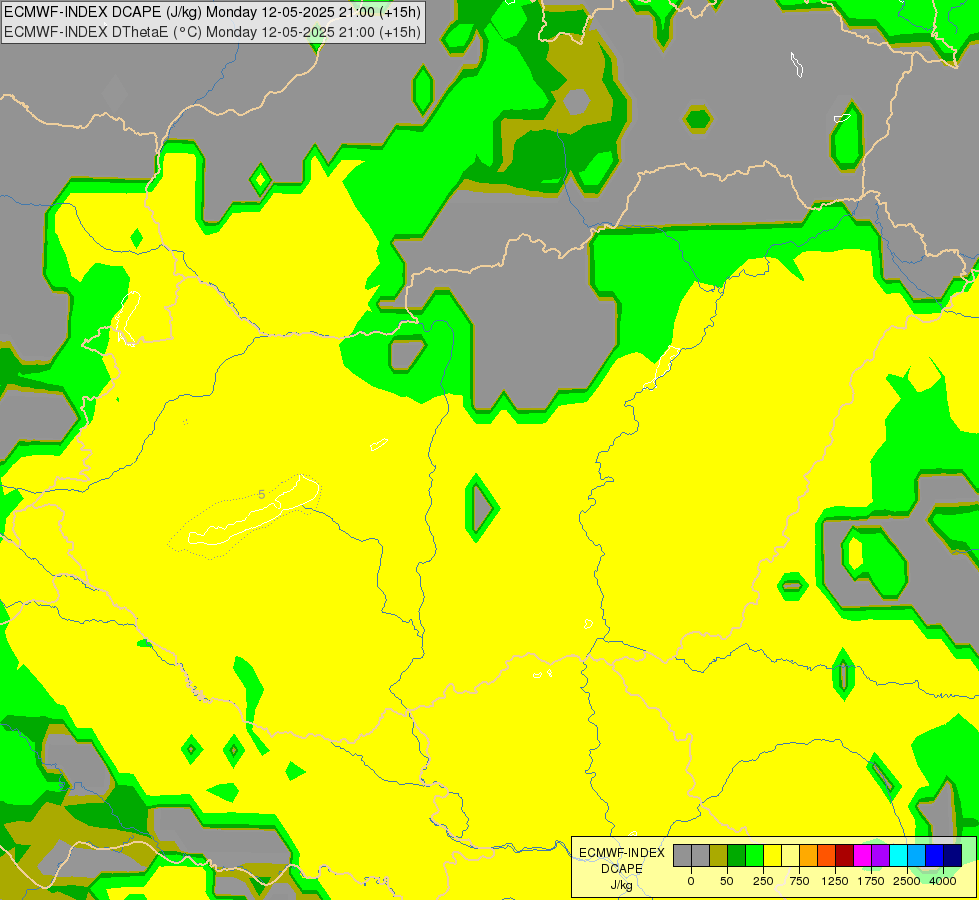Image resolution: width=979 pixels, height=900 pixels.
Task: Click the purple swatch after the 1750 tick
Action: tap(881, 855)
